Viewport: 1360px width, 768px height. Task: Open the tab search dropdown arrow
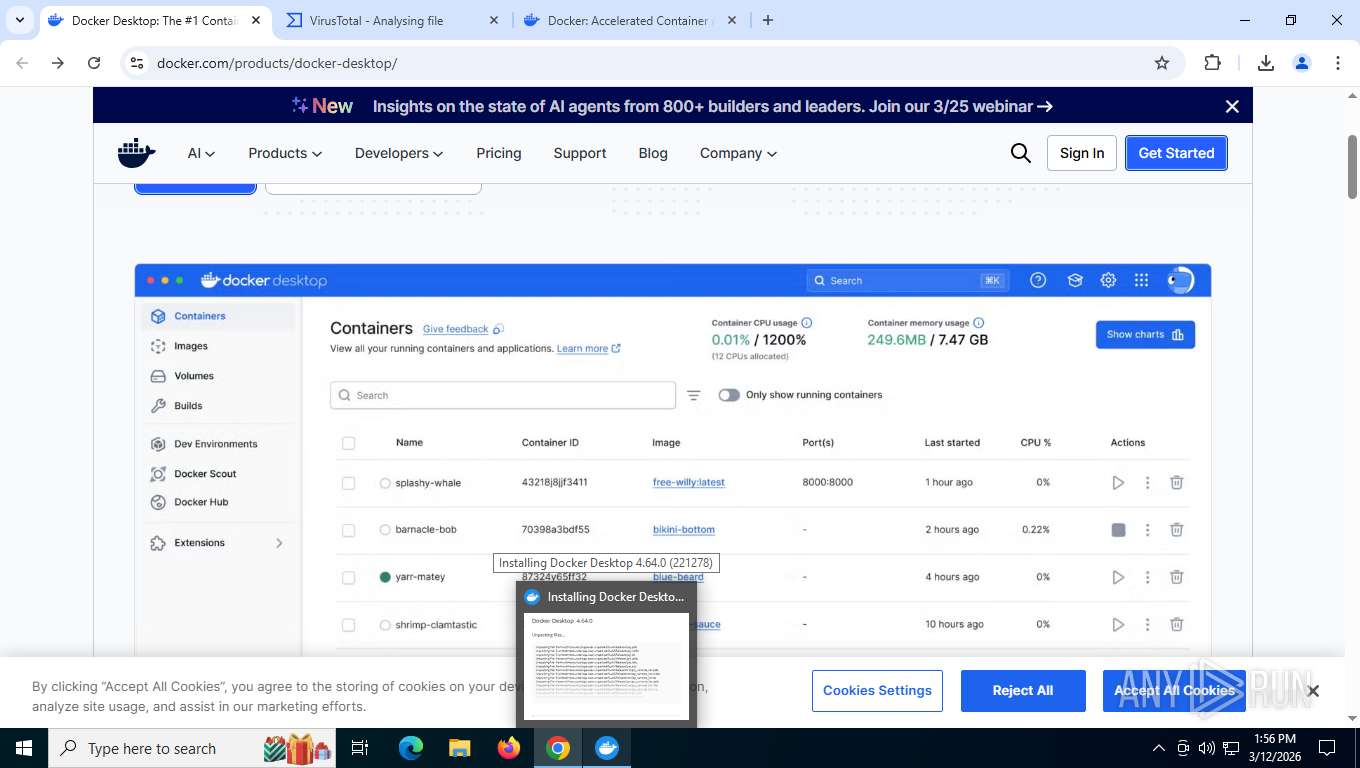coord(20,20)
